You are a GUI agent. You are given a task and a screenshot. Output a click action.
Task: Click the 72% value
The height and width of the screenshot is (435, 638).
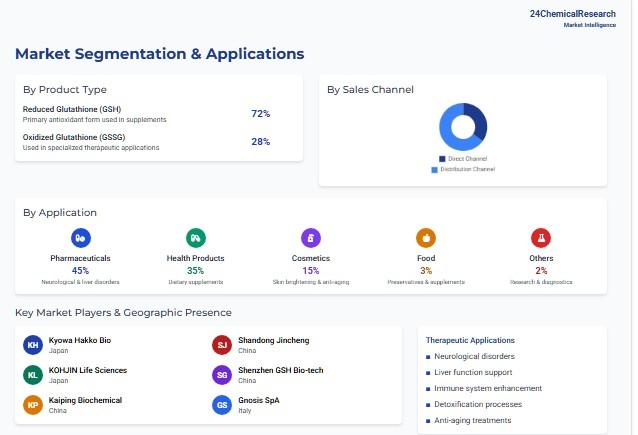260,114
